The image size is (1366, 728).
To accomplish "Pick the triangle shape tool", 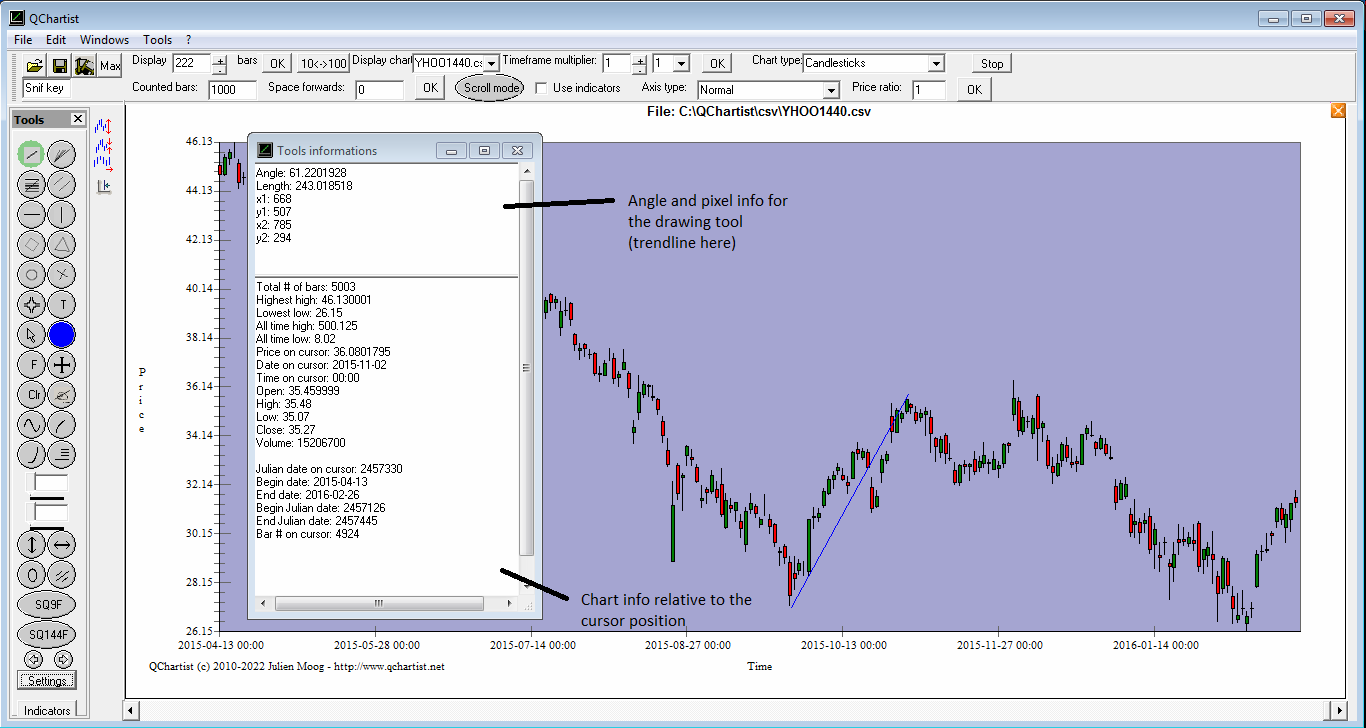I will click(62, 244).
